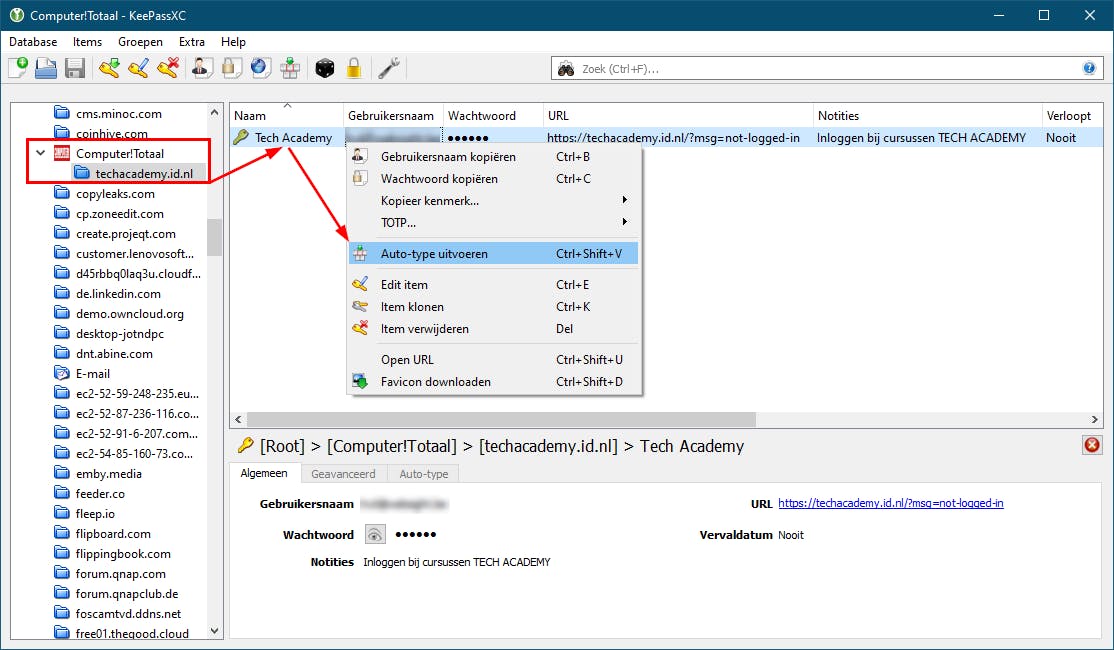Click the group tree vertical scrollbar thumb

pyautogui.click(x=215, y=237)
